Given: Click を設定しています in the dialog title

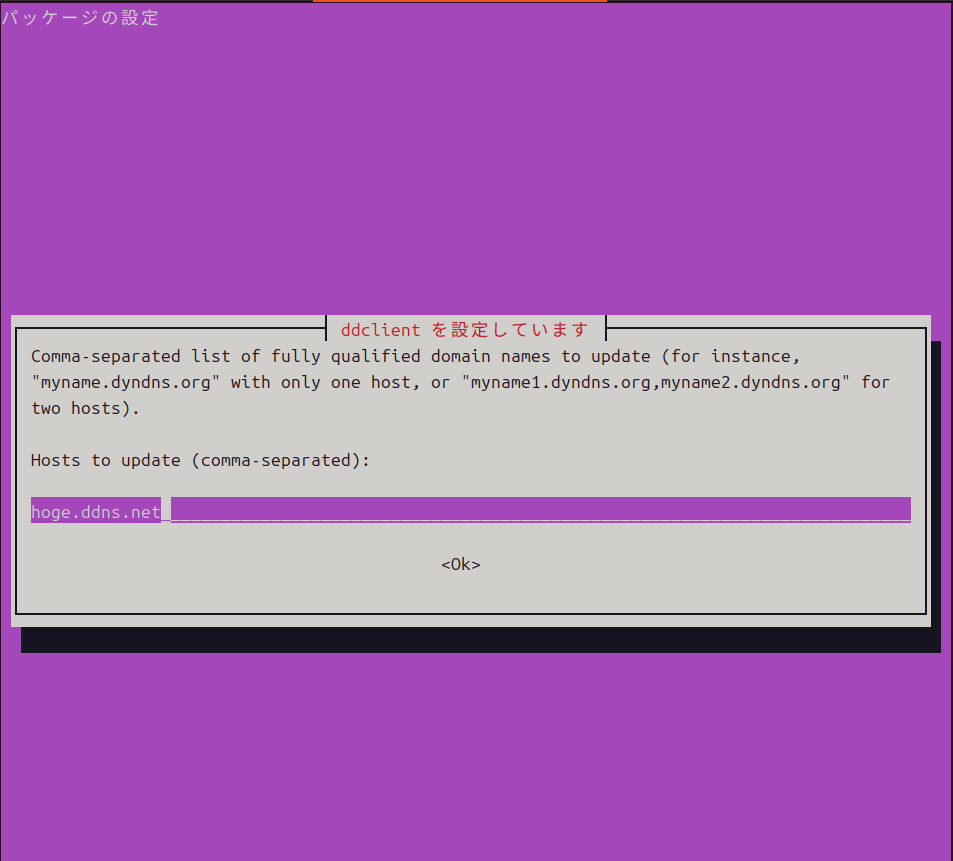Looking at the screenshot, I should (510, 329).
